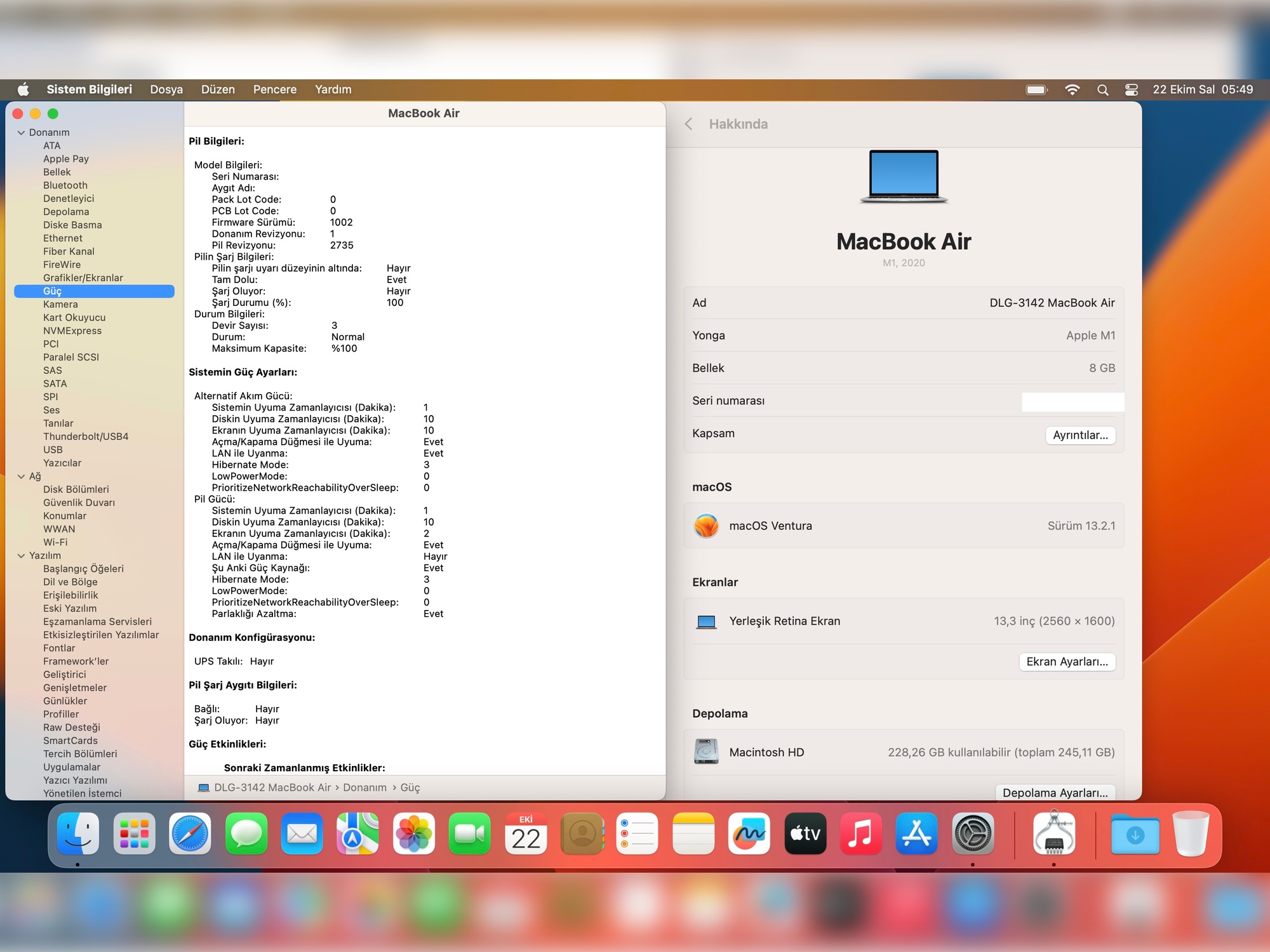Click the battery status icon
1270x952 pixels.
(1037, 89)
